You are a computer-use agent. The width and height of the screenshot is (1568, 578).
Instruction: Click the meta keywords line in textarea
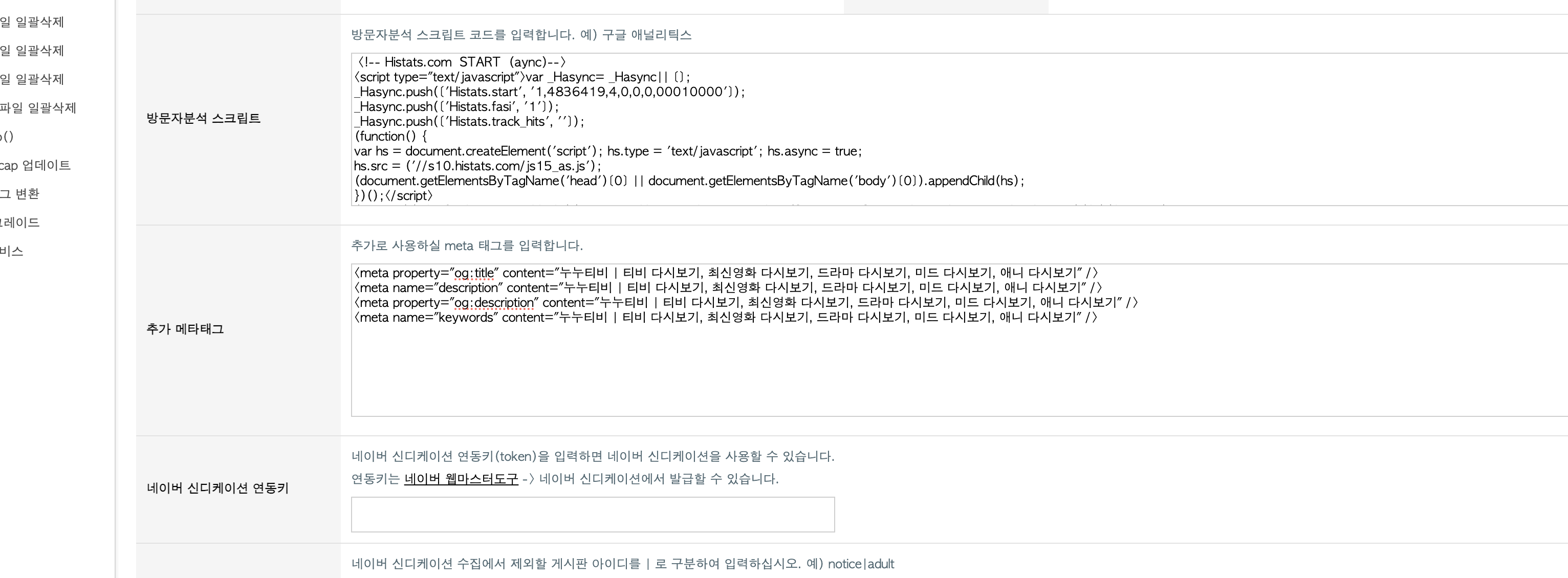click(x=726, y=317)
